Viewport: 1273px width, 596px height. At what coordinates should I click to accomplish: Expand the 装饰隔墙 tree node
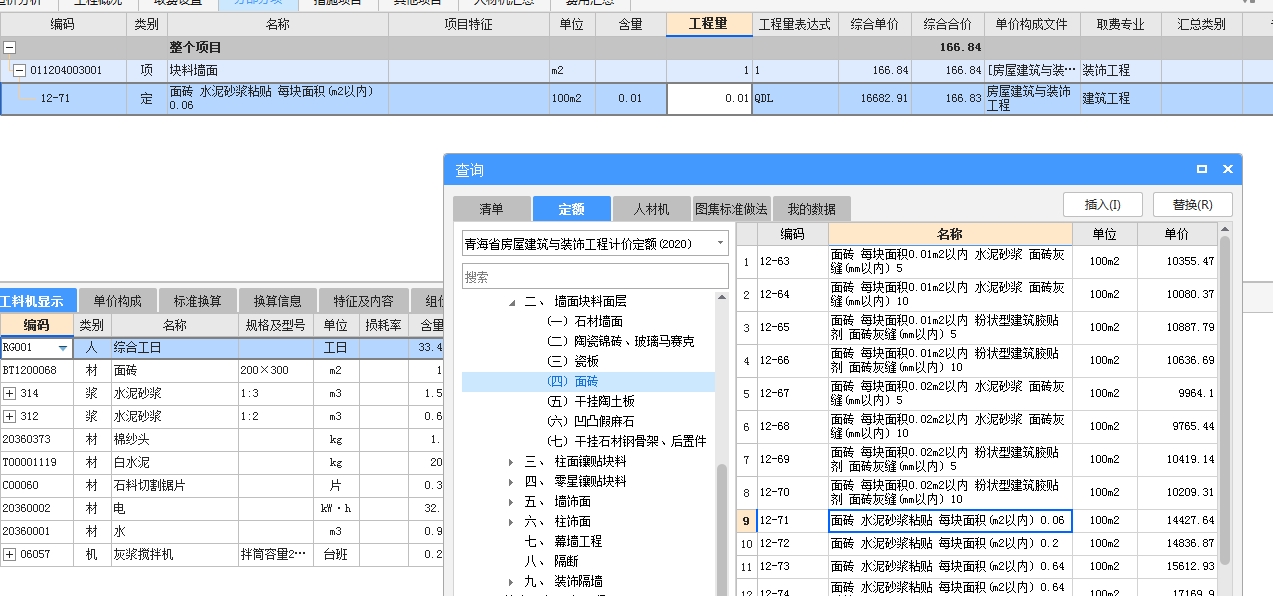point(512,582)
